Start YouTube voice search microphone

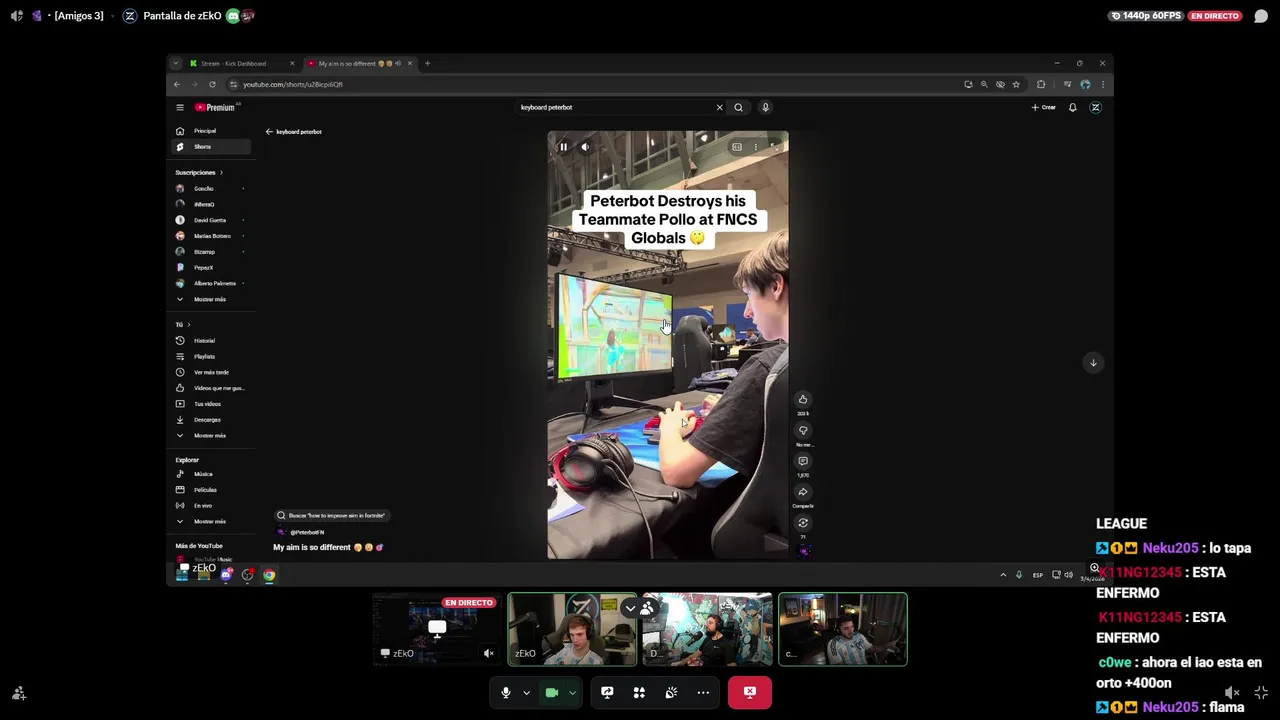tap(765, 107)
